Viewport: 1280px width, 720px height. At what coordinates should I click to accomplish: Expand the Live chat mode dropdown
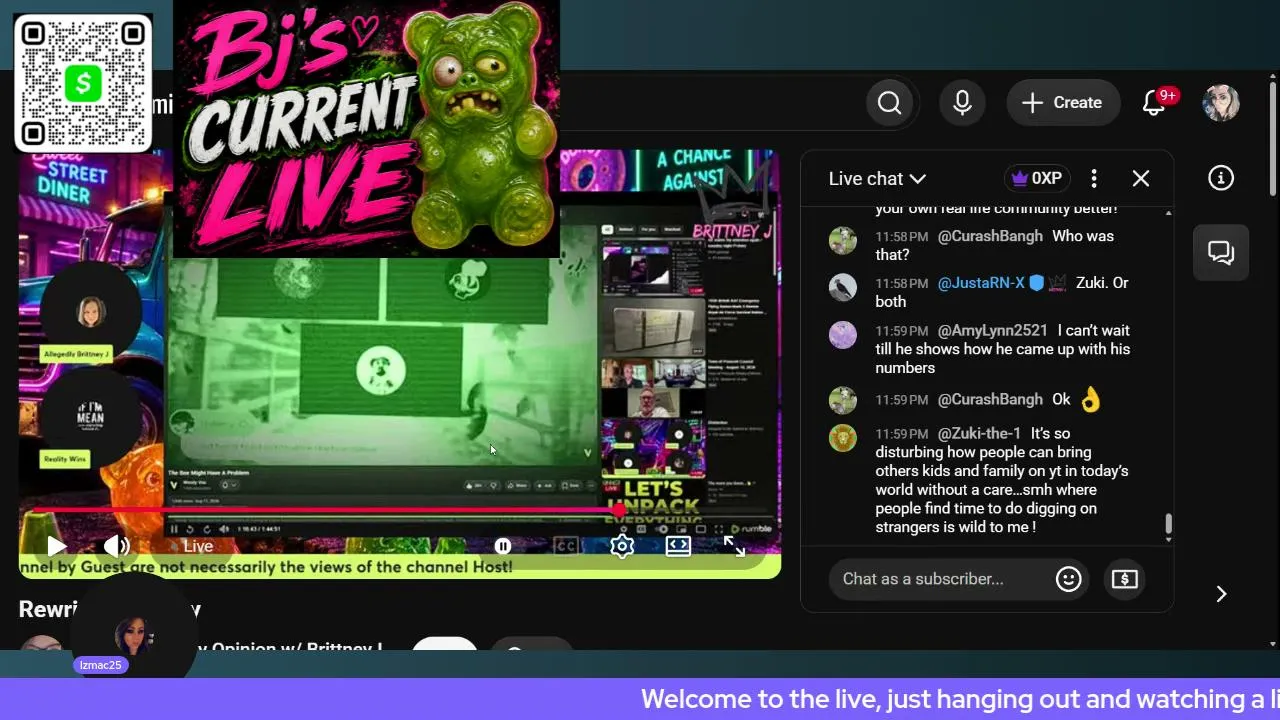[x=877, y=179]
